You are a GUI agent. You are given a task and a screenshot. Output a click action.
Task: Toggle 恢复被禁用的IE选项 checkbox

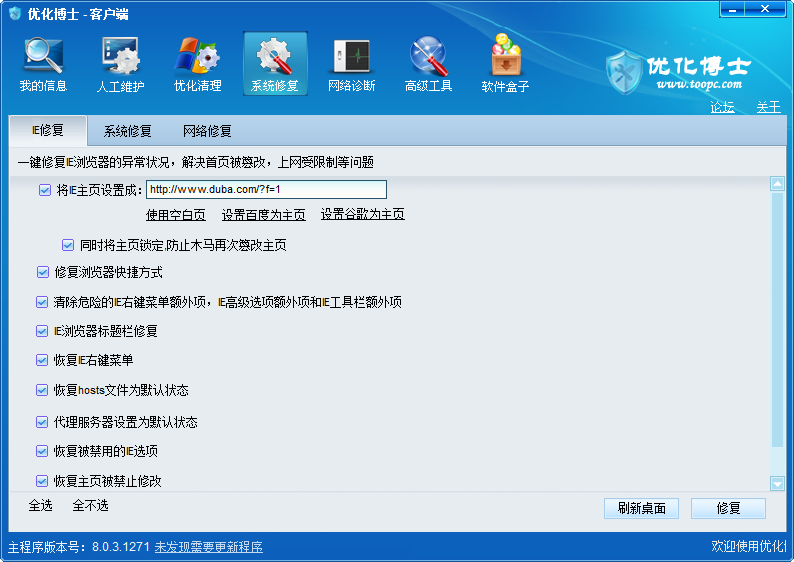point(42,451)
